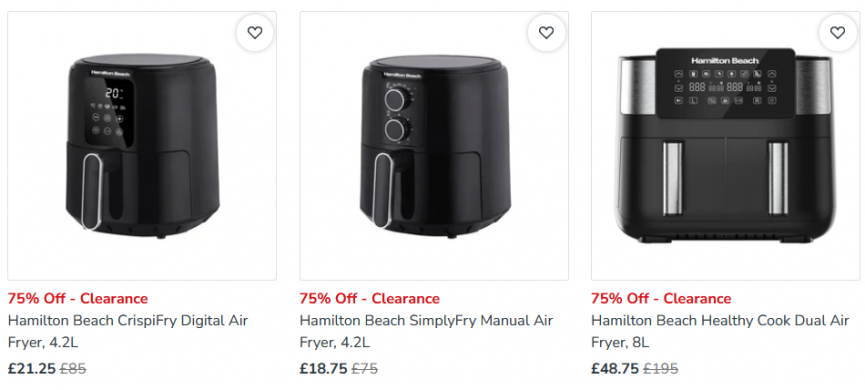This screenshot has height=390, width=865.
Task: Click the £18.75 sale price
Action: pos(323,368)
